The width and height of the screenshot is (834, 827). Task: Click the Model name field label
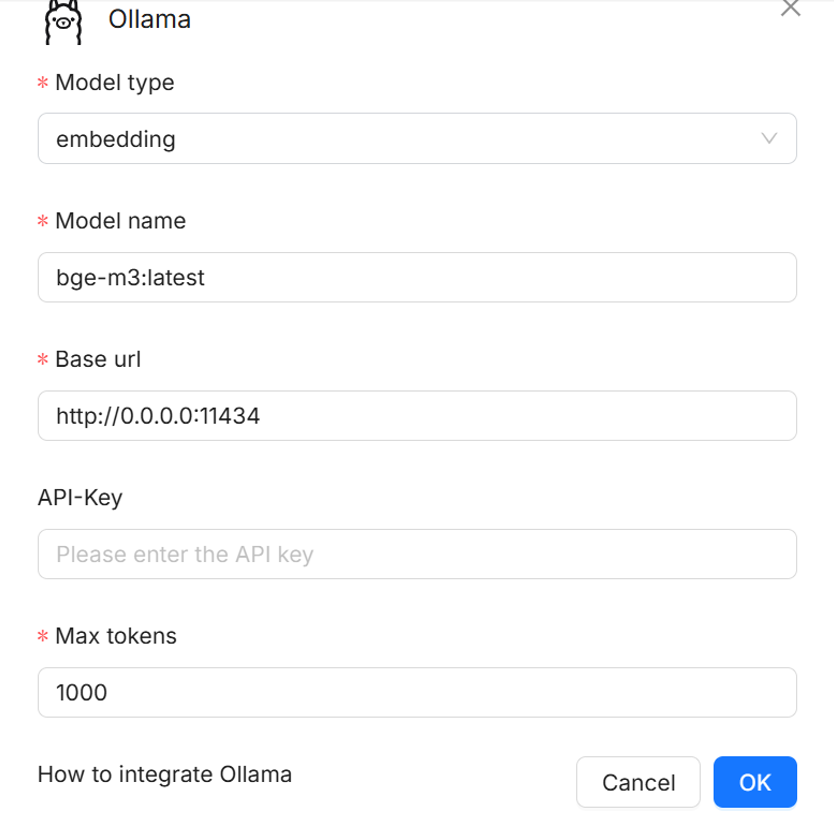click(x=120, y=221)
